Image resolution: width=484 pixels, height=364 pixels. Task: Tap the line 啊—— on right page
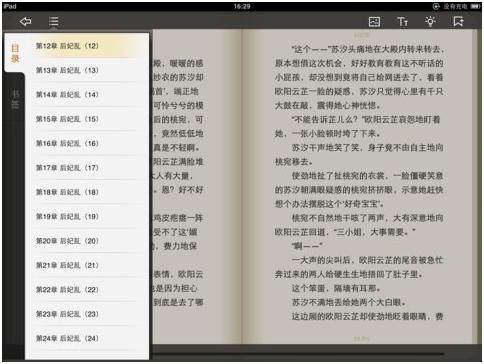tap(307, 246)
